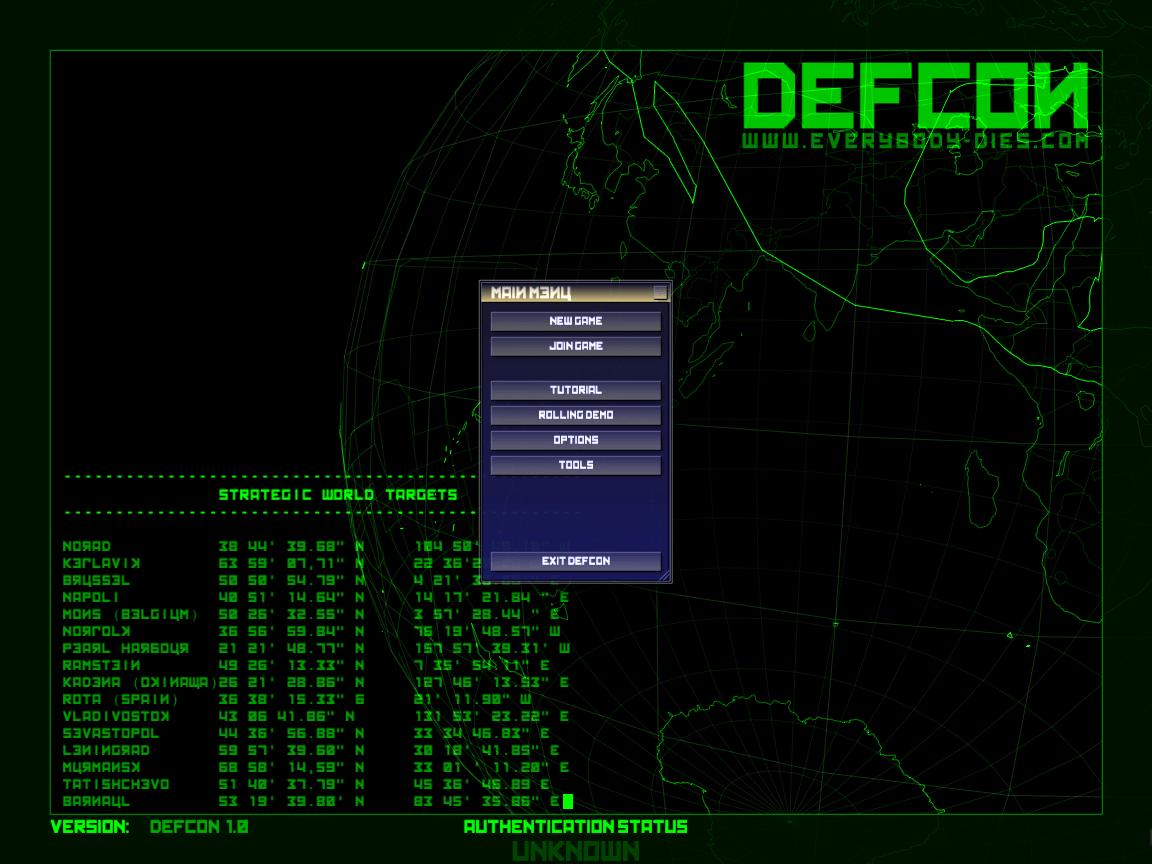Select the Mons (Belgium) target name
The height and width of the screenshot is (864, 1152).
point(131,614)
